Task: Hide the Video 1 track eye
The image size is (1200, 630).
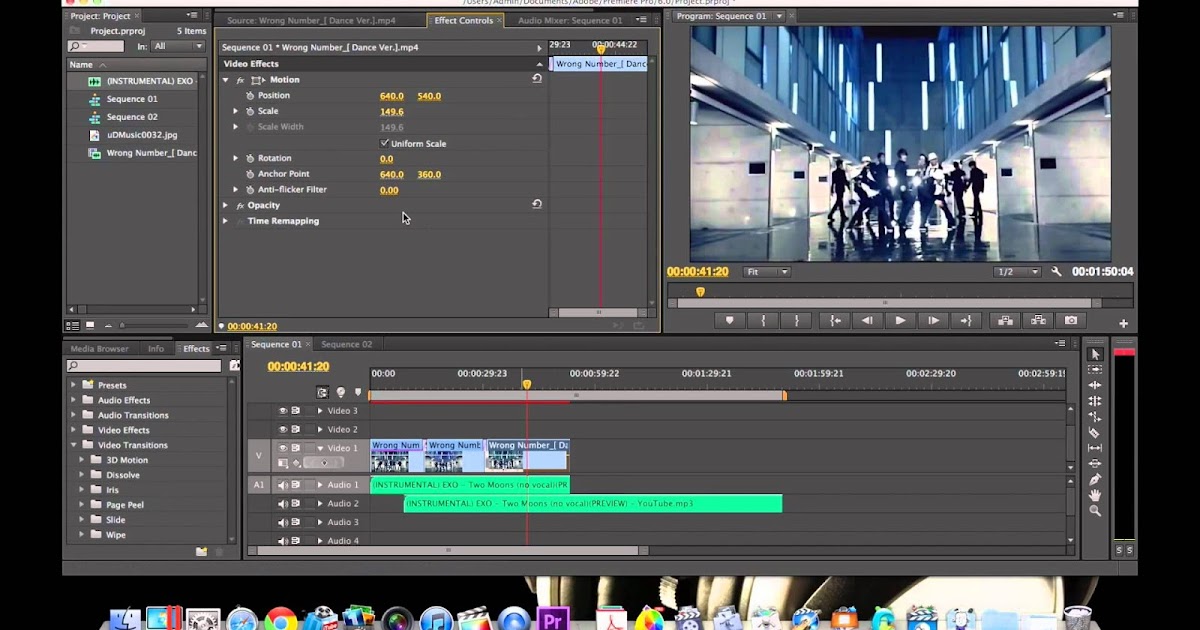Action: coord(283,448)
